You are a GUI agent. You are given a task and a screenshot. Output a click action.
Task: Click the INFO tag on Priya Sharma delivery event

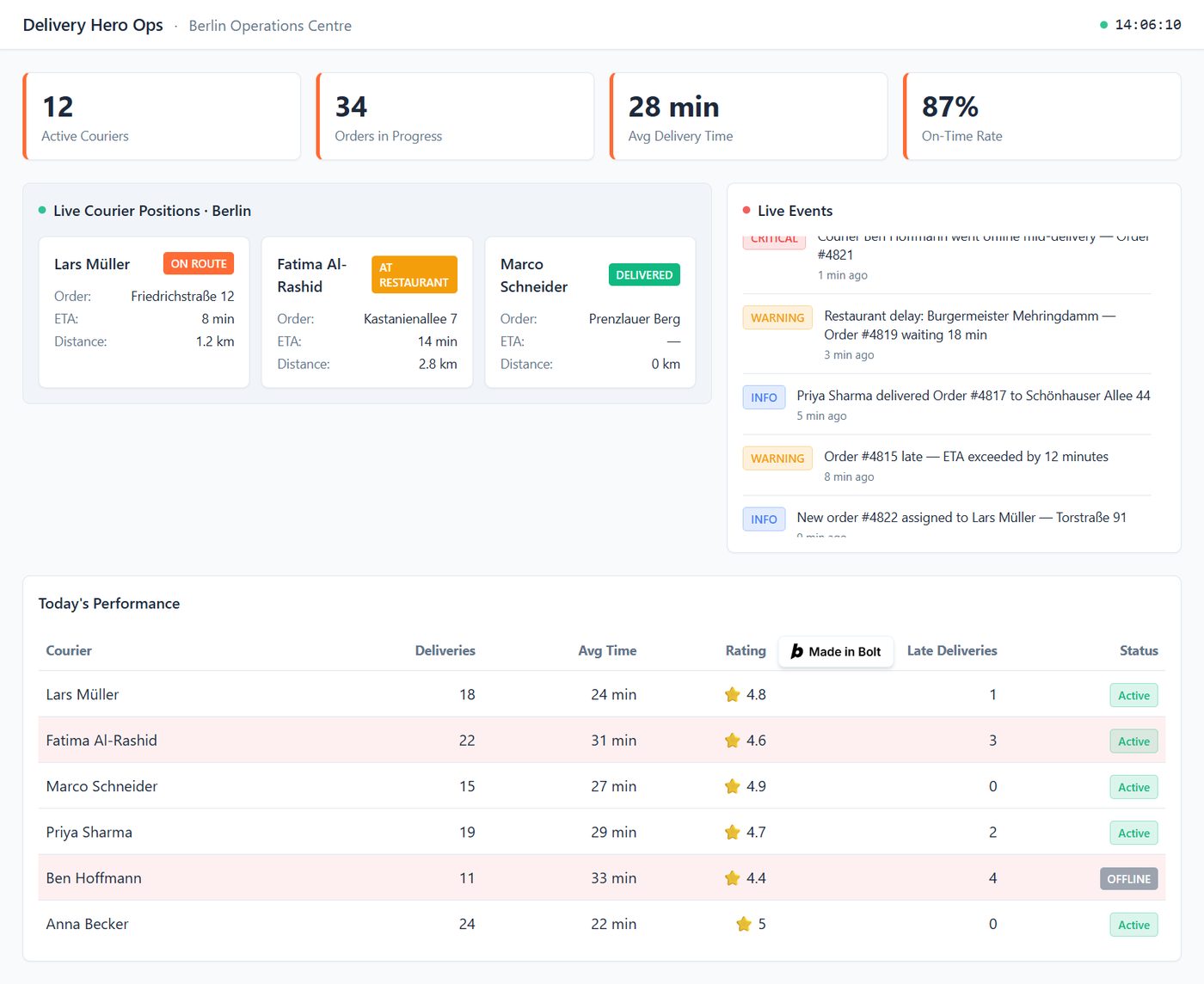point(764,397)
